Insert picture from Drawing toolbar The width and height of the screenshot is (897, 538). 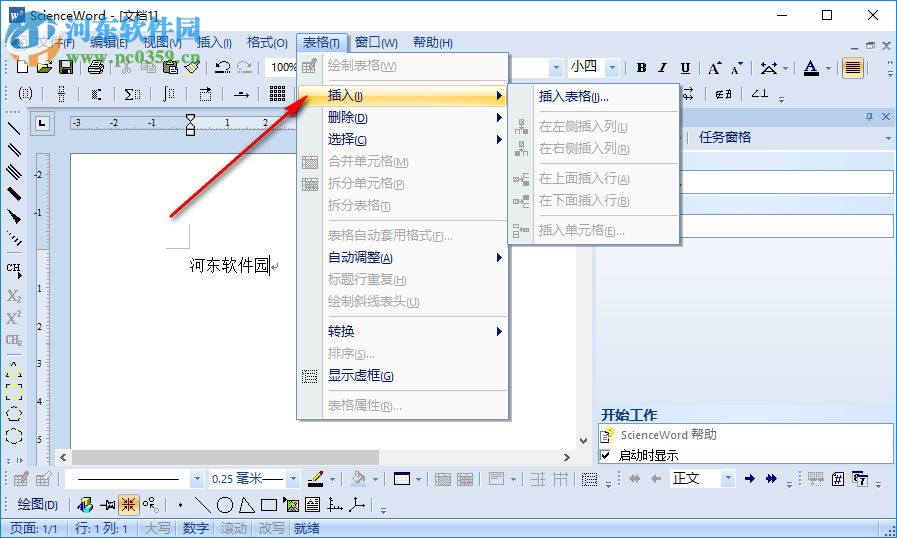[291, 505]
